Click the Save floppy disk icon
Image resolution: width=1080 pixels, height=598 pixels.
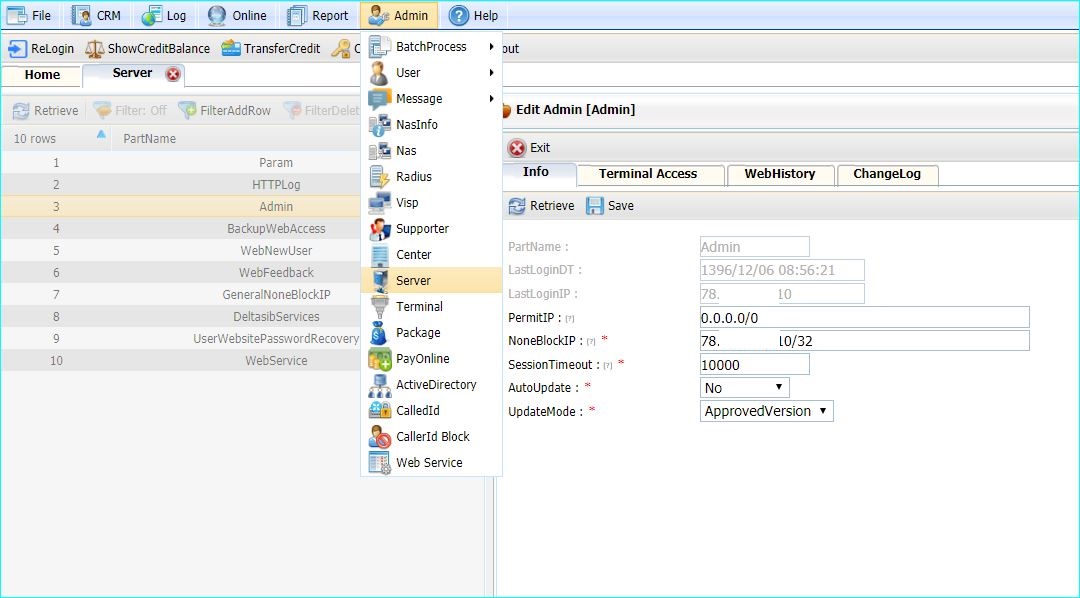pos(595,206)
